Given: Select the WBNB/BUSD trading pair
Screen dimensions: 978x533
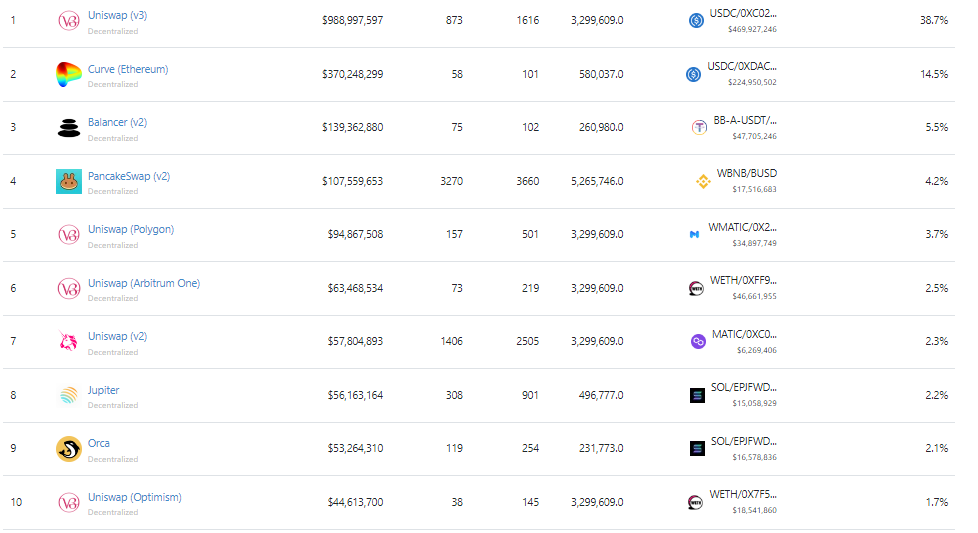Looking at the screenshot, I should (x=747, y=173).
